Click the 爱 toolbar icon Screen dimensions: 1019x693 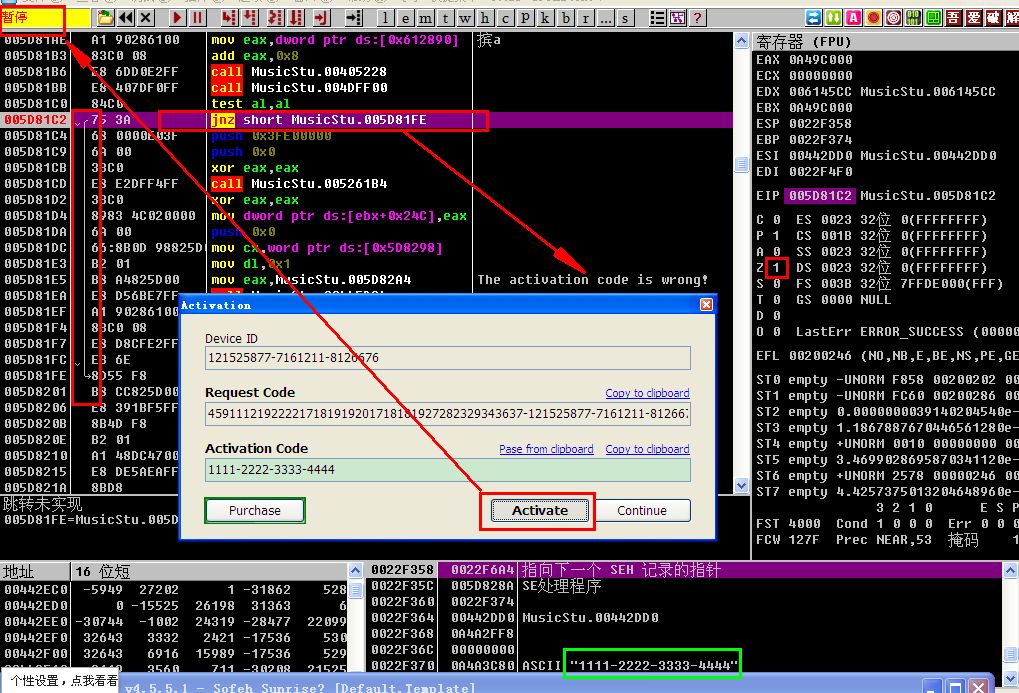(974, 18)
